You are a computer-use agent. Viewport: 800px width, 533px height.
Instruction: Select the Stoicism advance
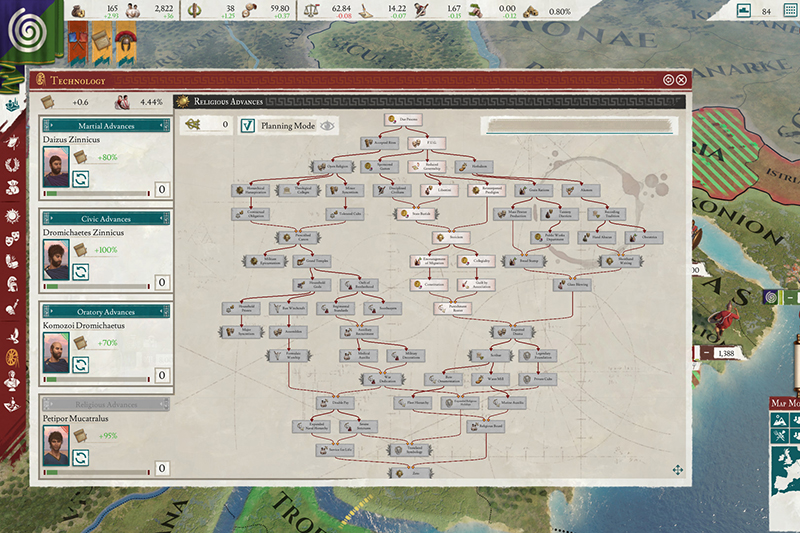451,237
